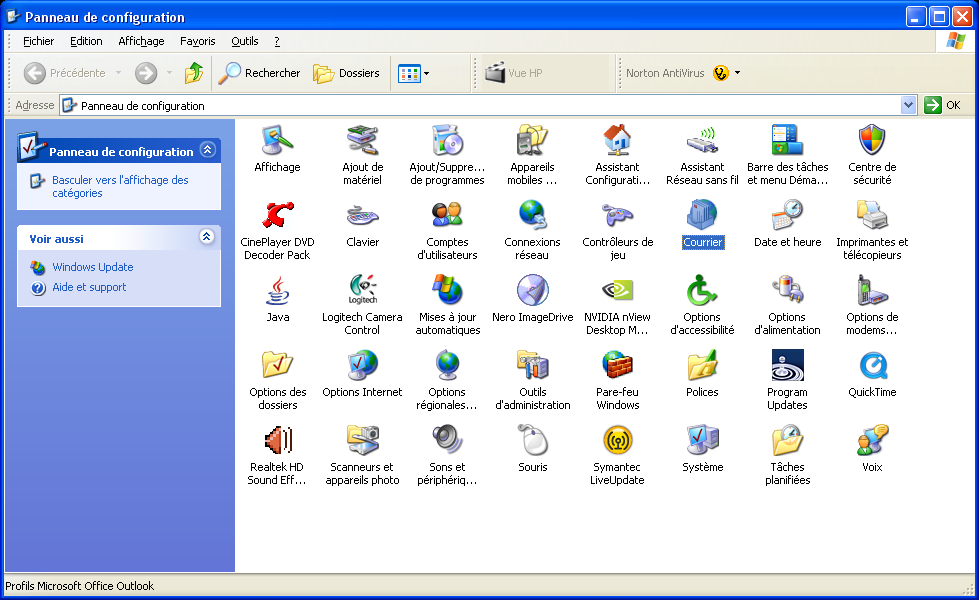Open Appareils mobiles icon
979x600 pixels.
click(532, 141)
